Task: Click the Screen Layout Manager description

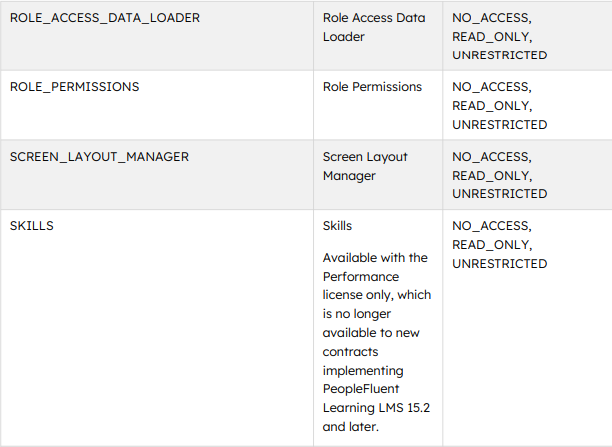Action: (x=365, y=166)
